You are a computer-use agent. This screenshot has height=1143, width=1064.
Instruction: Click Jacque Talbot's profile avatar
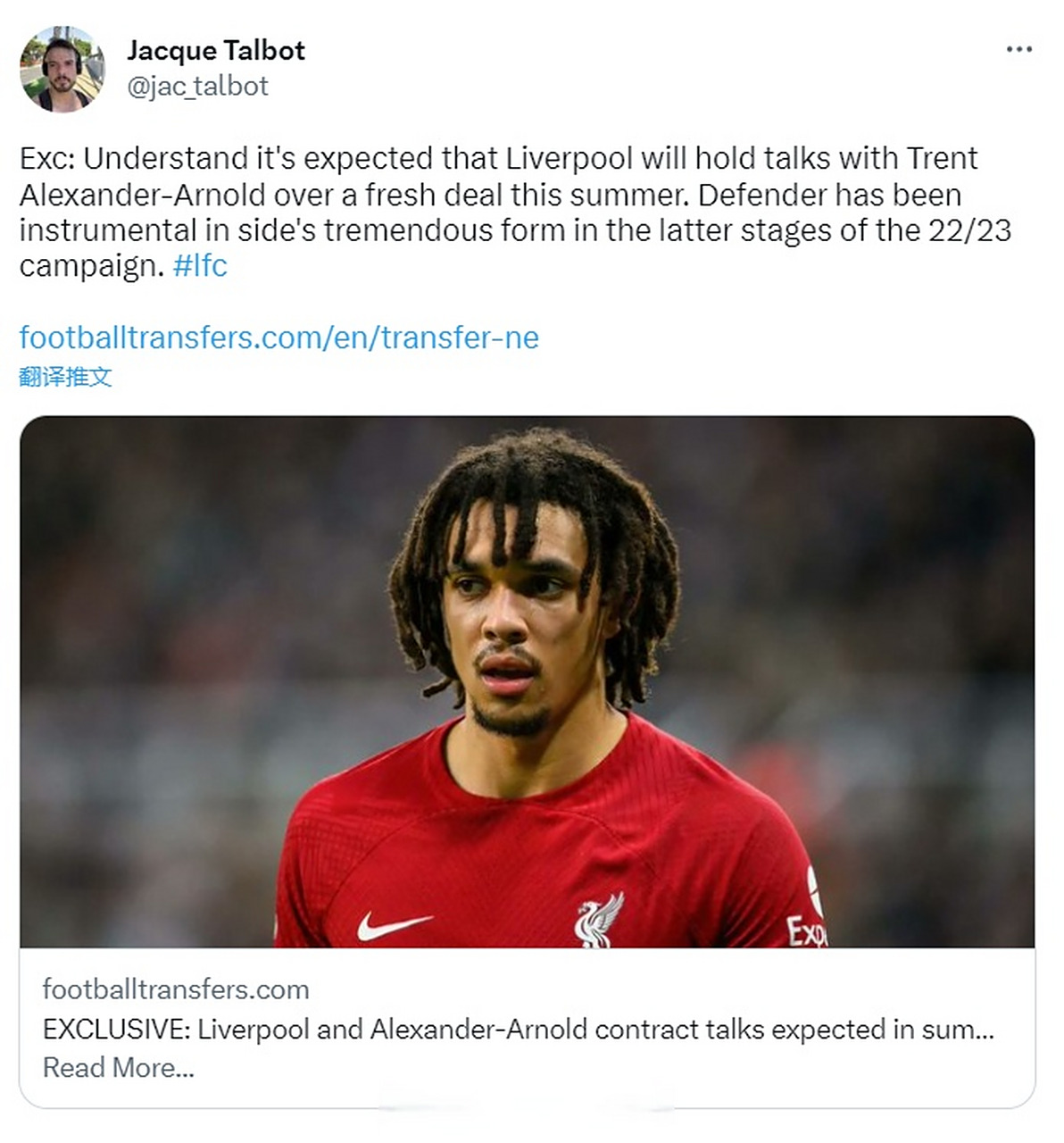pyautogui.click(x=62, y=70)
